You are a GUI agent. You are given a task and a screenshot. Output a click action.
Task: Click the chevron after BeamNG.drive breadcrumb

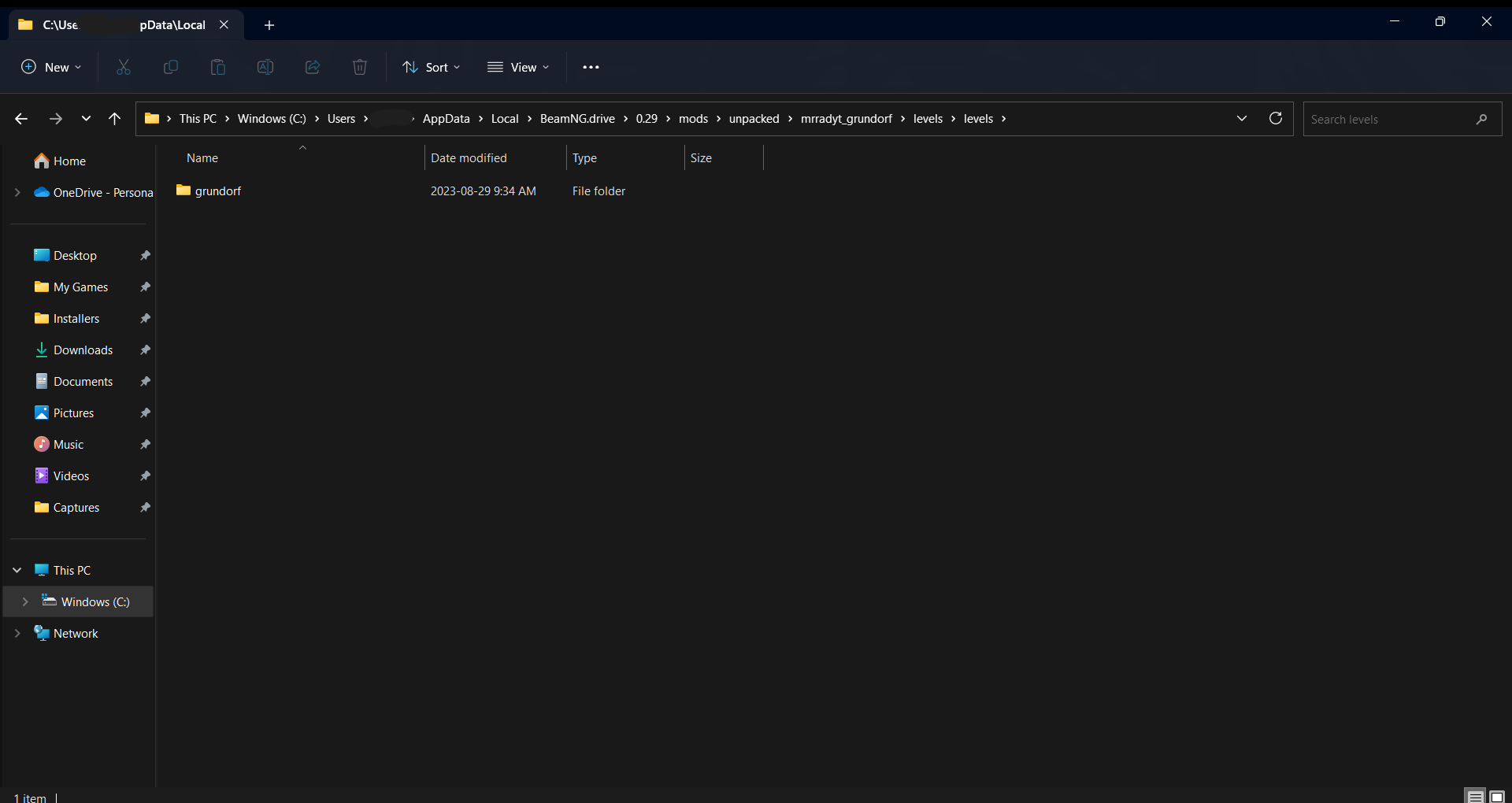pyautogui.click(x=626, y=119)
